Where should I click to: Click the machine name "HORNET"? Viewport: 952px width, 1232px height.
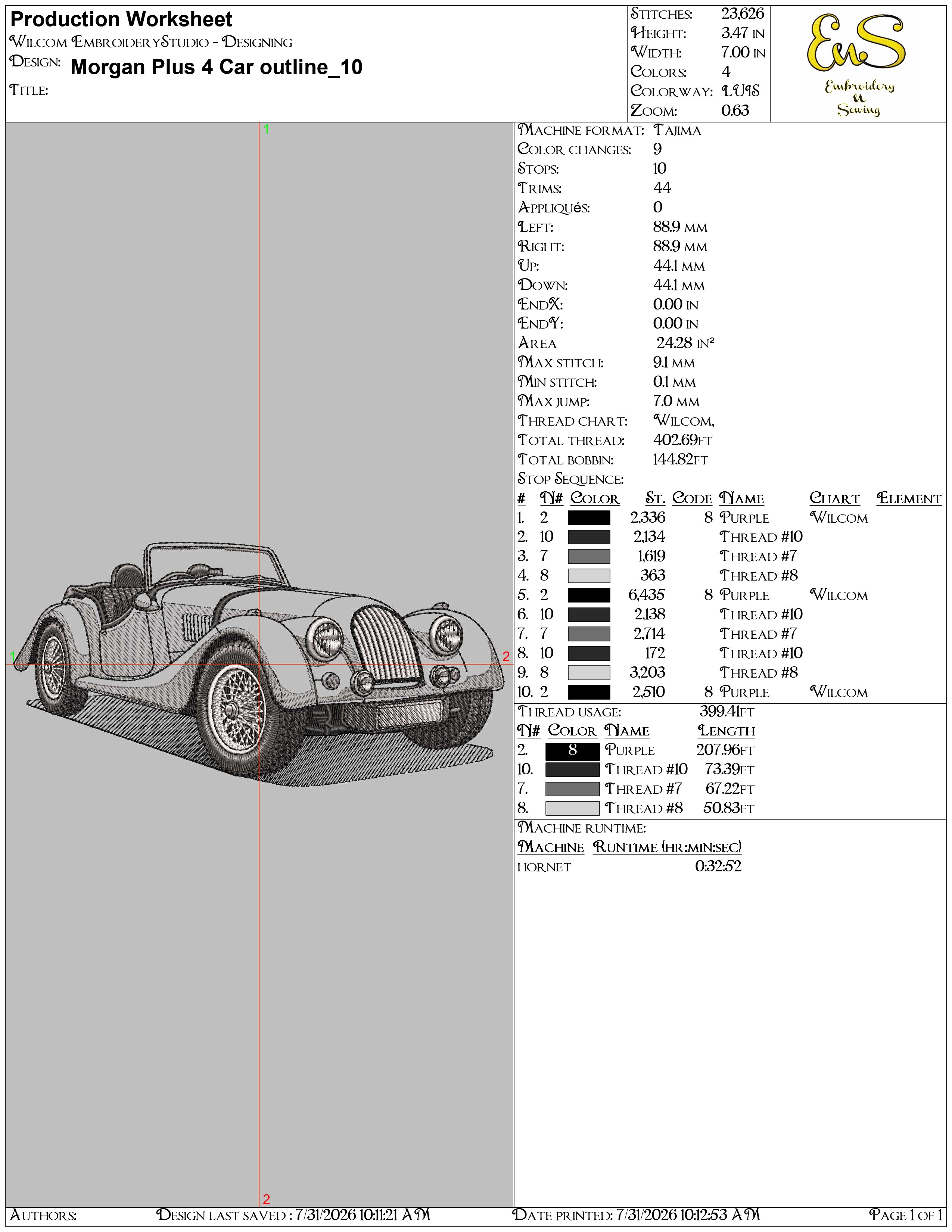[x=544, y=868]
